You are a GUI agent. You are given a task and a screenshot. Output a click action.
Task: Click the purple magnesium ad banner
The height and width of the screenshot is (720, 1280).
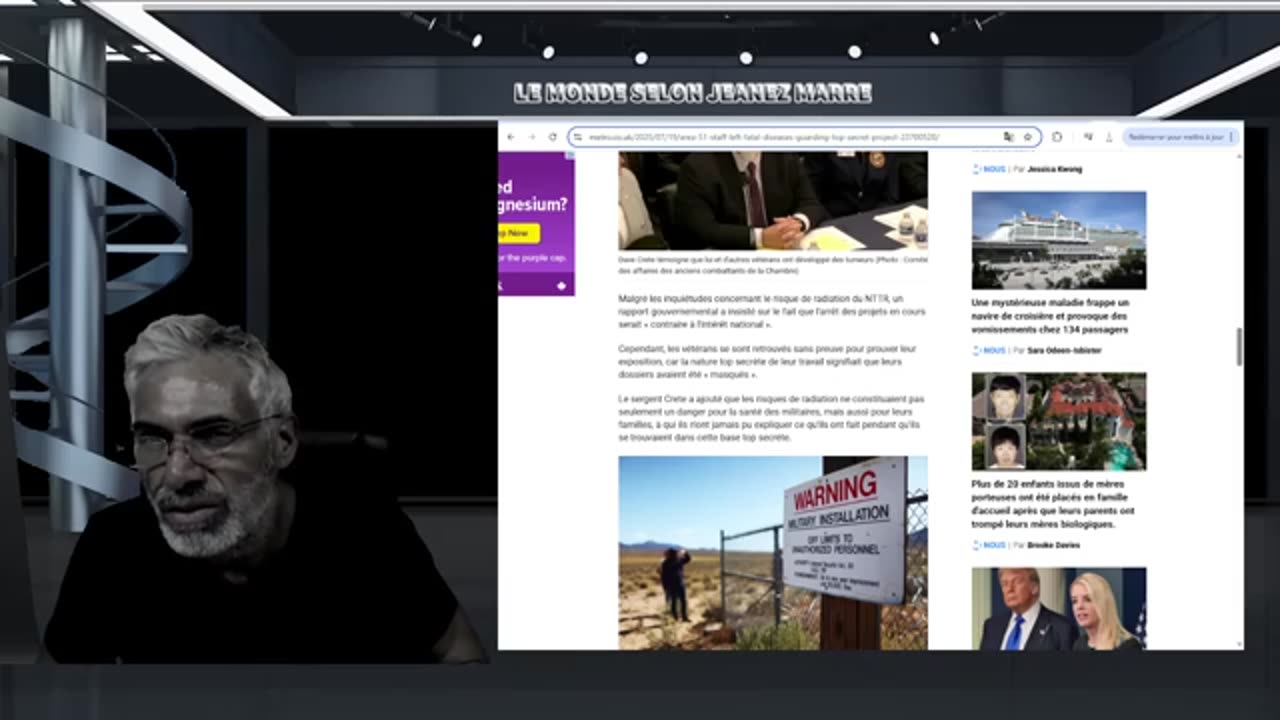(x=536, y=223)
